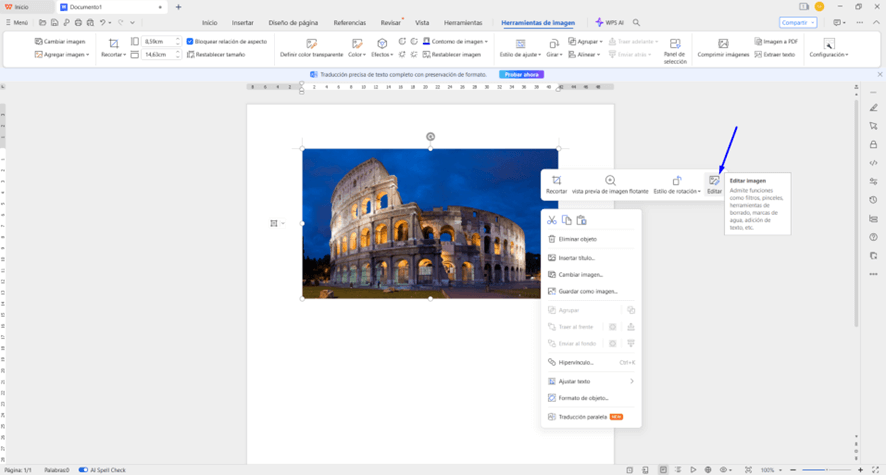Click the Compartir button
Viewport: 886px width, 475px height.
coord(797,22)
